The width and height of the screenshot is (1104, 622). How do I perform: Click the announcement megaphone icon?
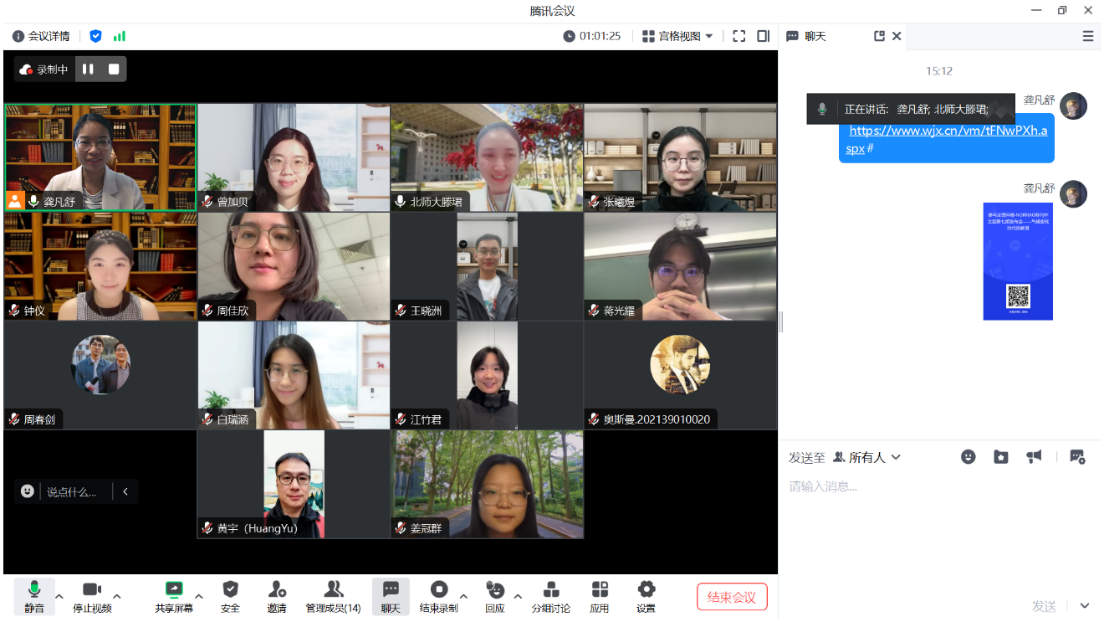click(x=1034, y=457)
